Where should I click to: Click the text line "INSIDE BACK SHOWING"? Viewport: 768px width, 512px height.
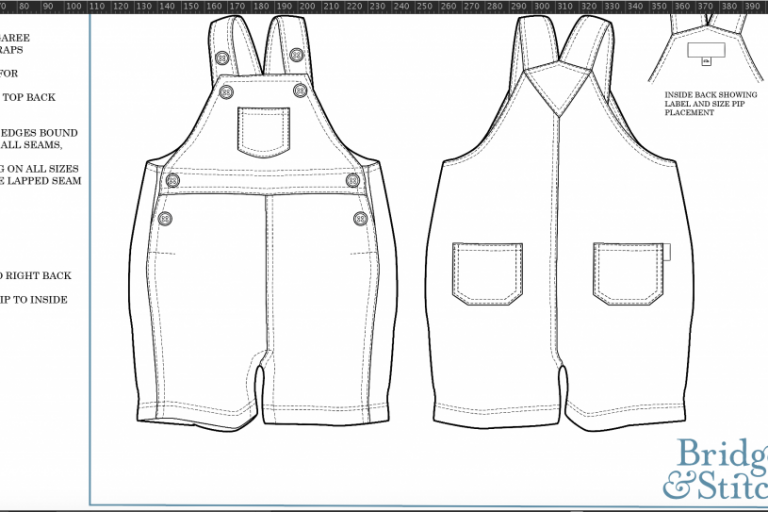point(711,95)
